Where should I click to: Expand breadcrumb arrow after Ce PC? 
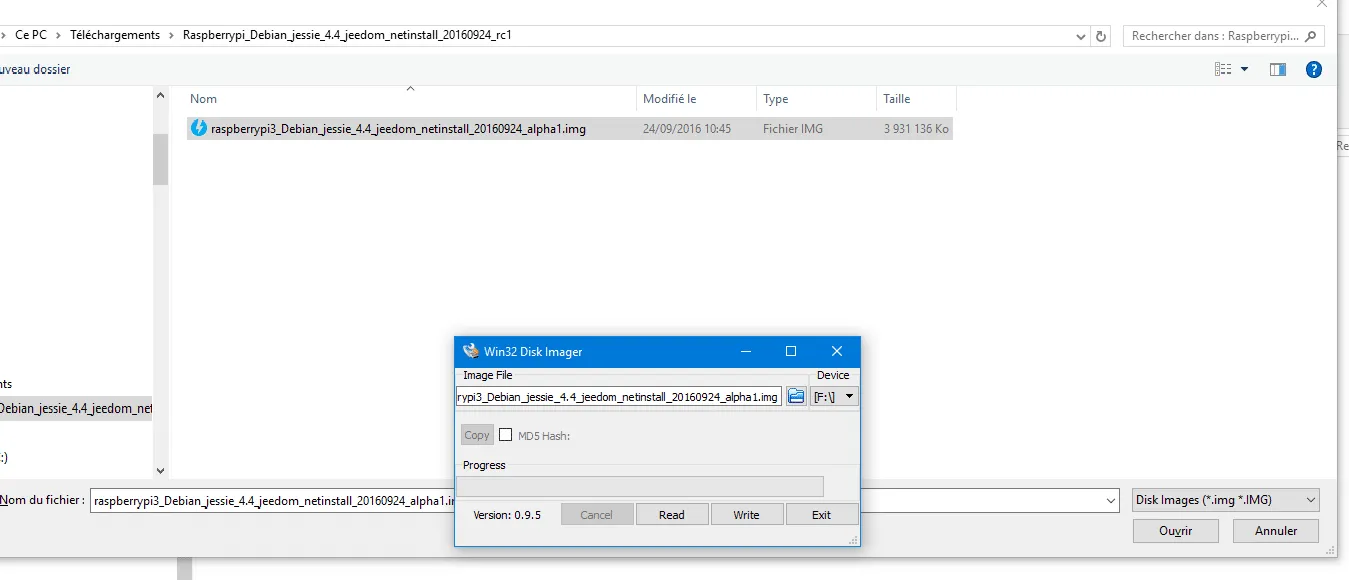coord(58,35)
